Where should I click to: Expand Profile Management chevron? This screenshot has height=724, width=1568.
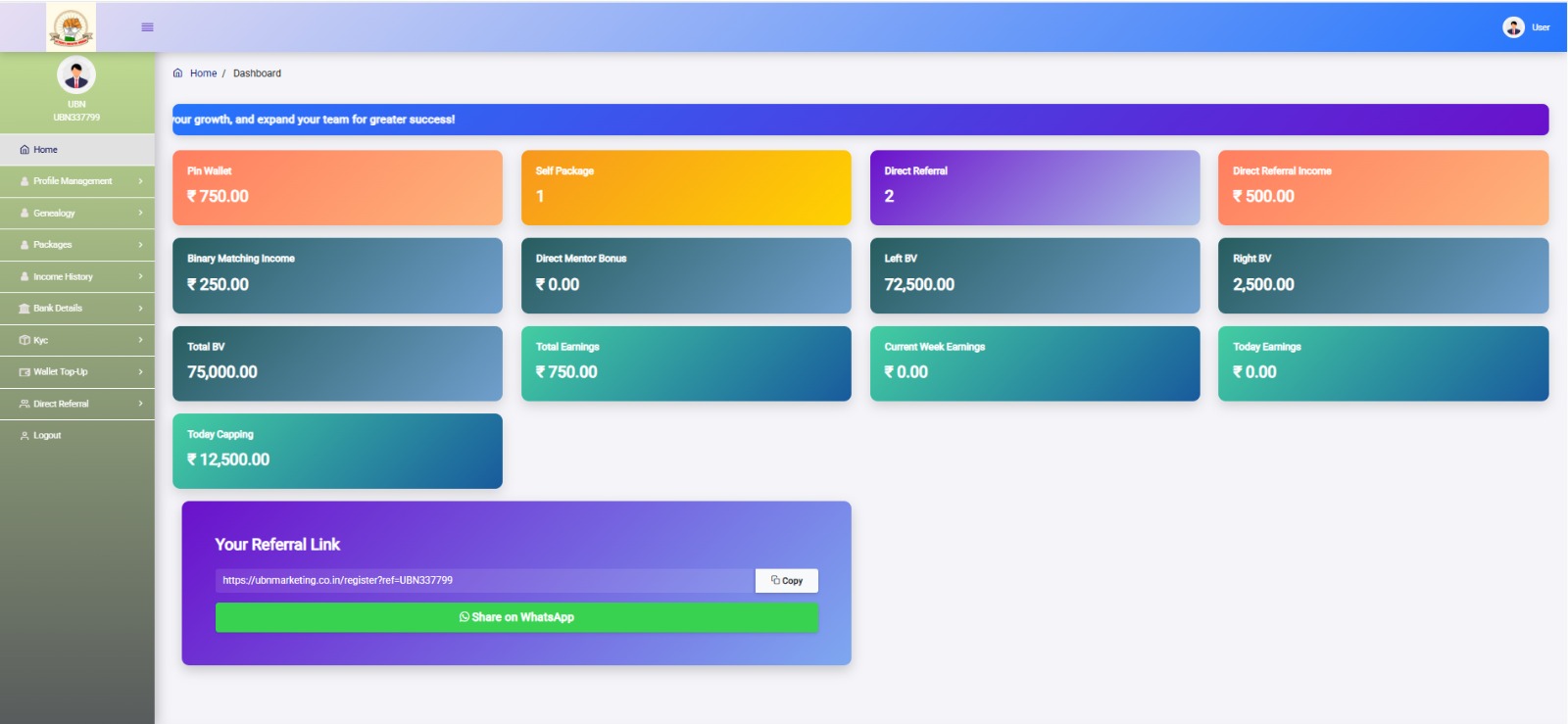(x=140, y=181)
